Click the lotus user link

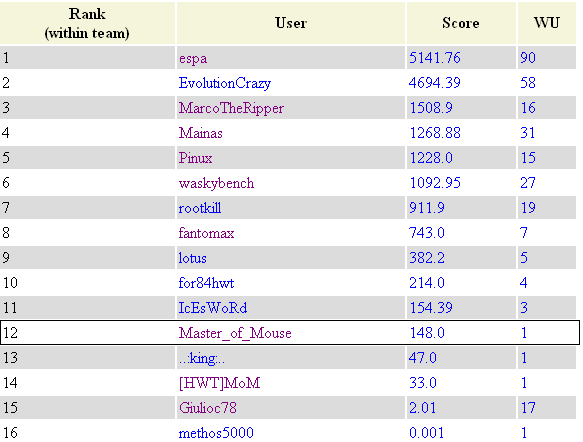click(x=192, y=258)
